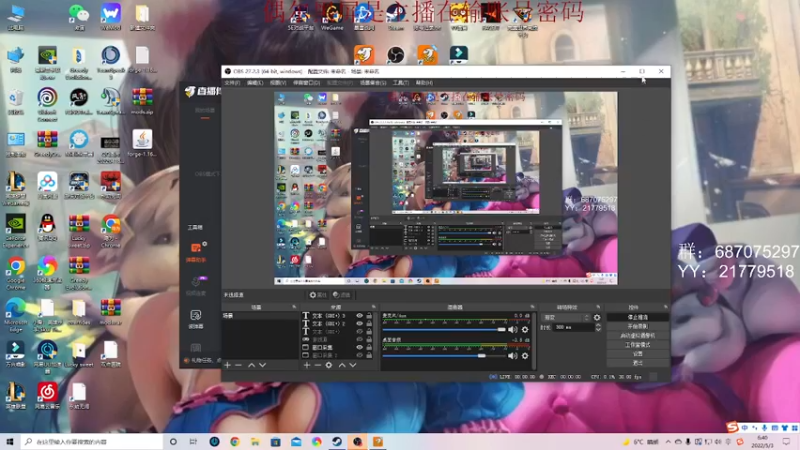
Task: Open source properties (属性) in OBS toolbar
Action: tap(318, 295)
